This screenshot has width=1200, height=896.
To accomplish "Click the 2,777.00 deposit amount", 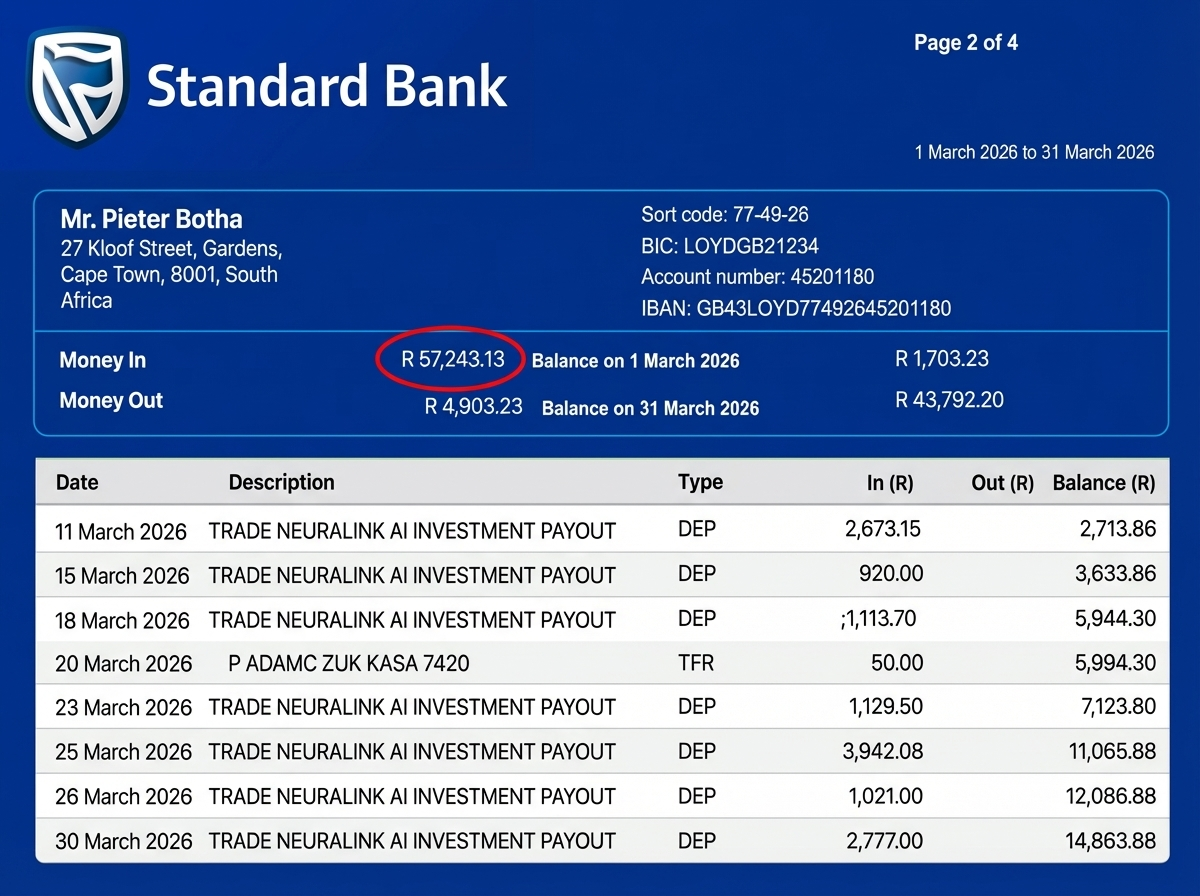I will [884, 840].
